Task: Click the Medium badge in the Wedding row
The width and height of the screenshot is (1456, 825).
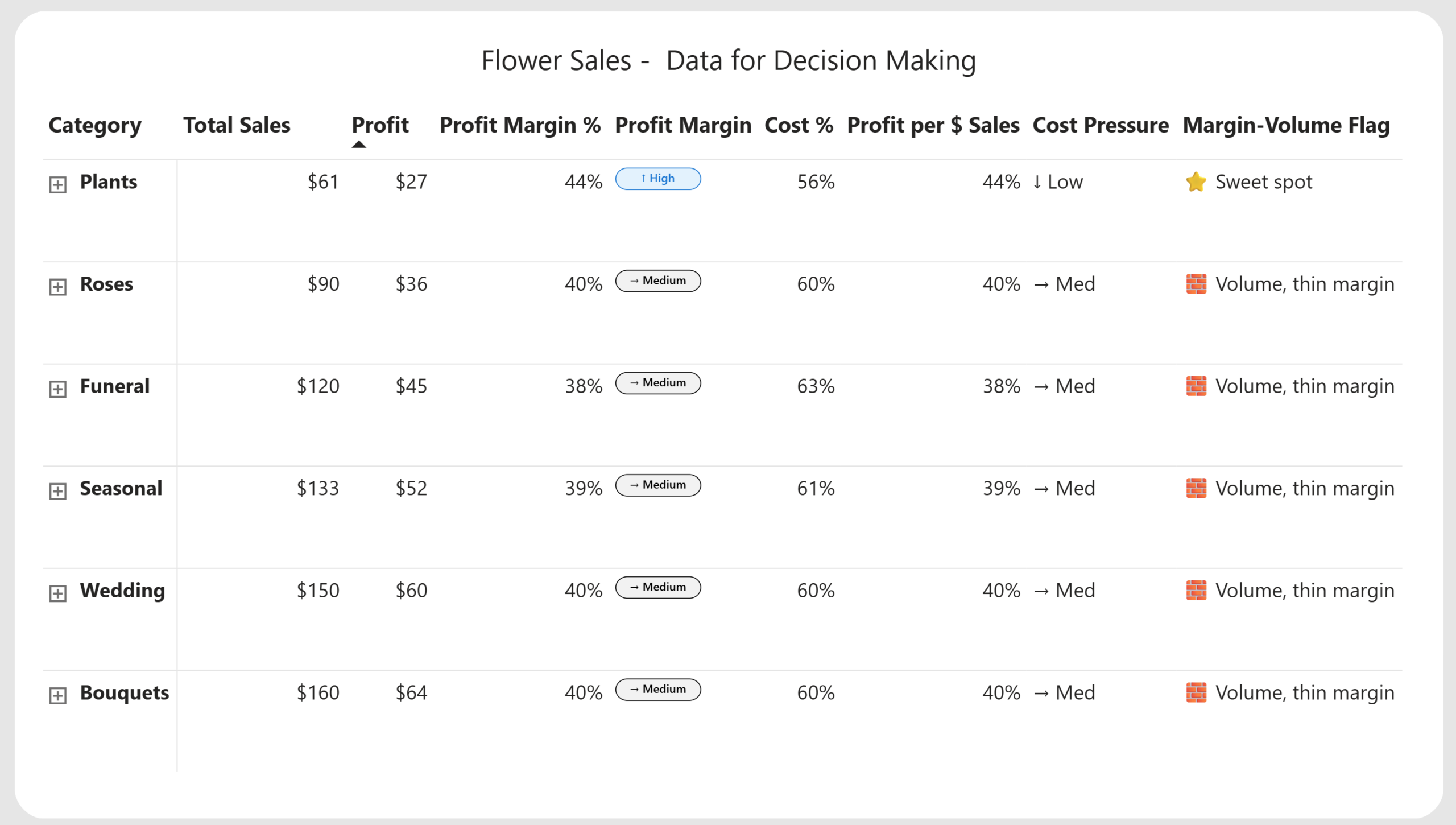Action: coord(658,587)
